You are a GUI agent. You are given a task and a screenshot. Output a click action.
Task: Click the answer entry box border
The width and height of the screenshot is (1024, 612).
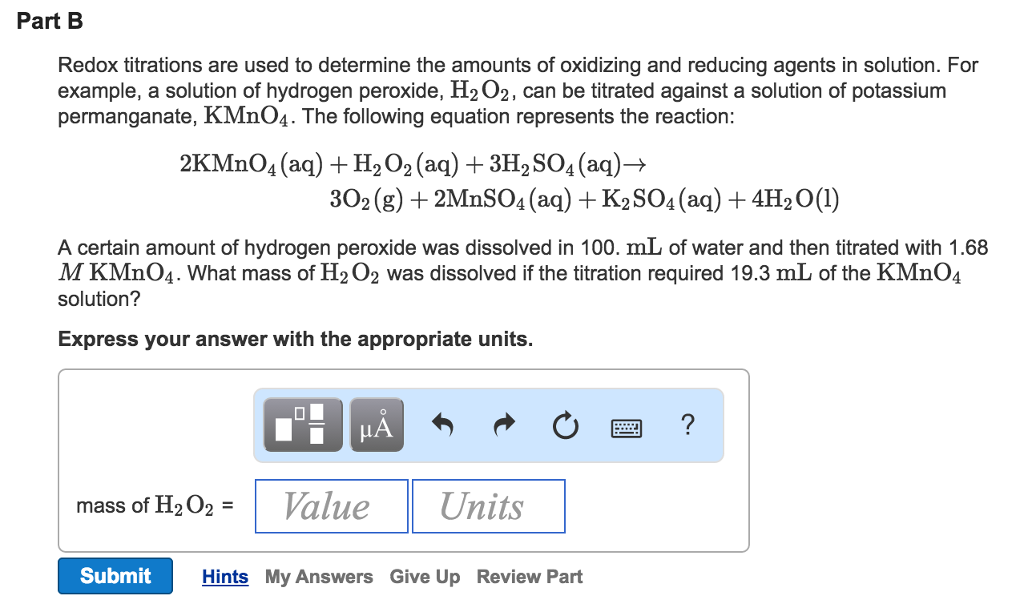[404, 369]
